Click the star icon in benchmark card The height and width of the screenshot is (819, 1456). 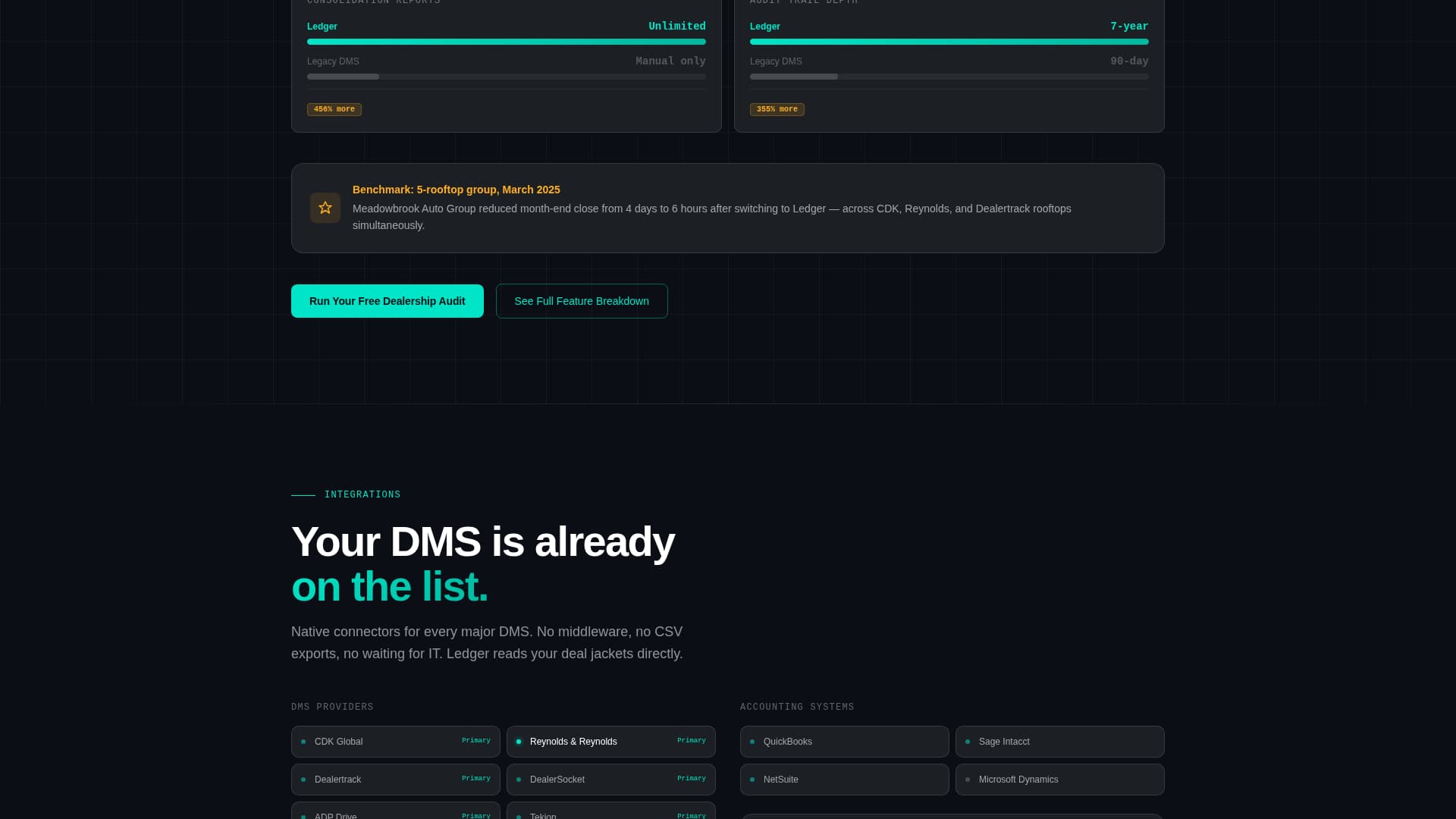325,208
